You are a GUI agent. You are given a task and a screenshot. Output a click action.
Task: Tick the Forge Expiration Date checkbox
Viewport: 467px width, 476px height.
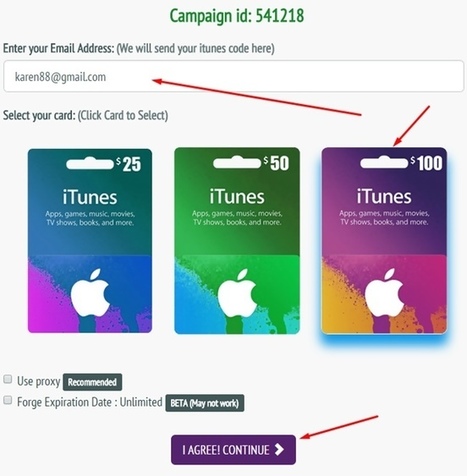coord(8,400)
